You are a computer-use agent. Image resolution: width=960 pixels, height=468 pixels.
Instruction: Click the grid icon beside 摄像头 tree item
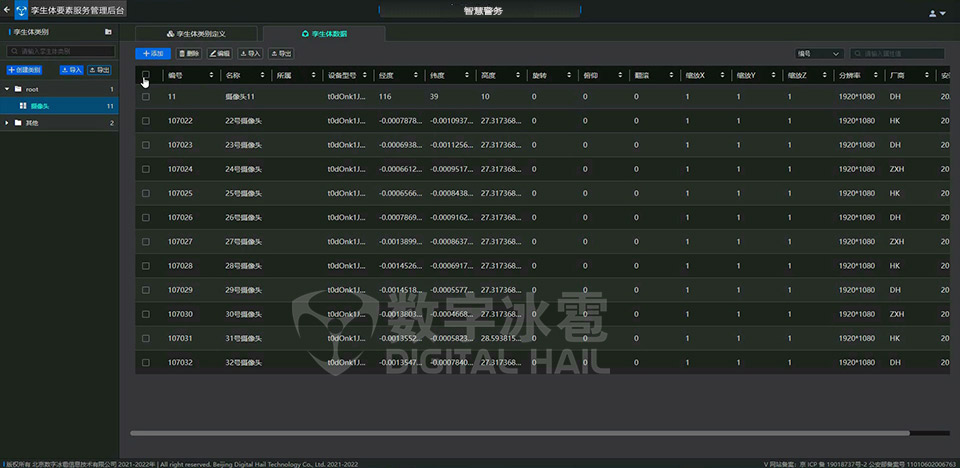coord(23,106)
